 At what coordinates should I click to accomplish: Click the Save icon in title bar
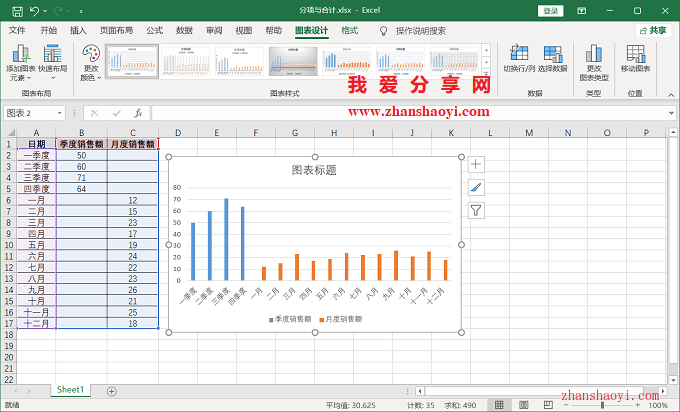pyautogui.click(x=17, y=11)
